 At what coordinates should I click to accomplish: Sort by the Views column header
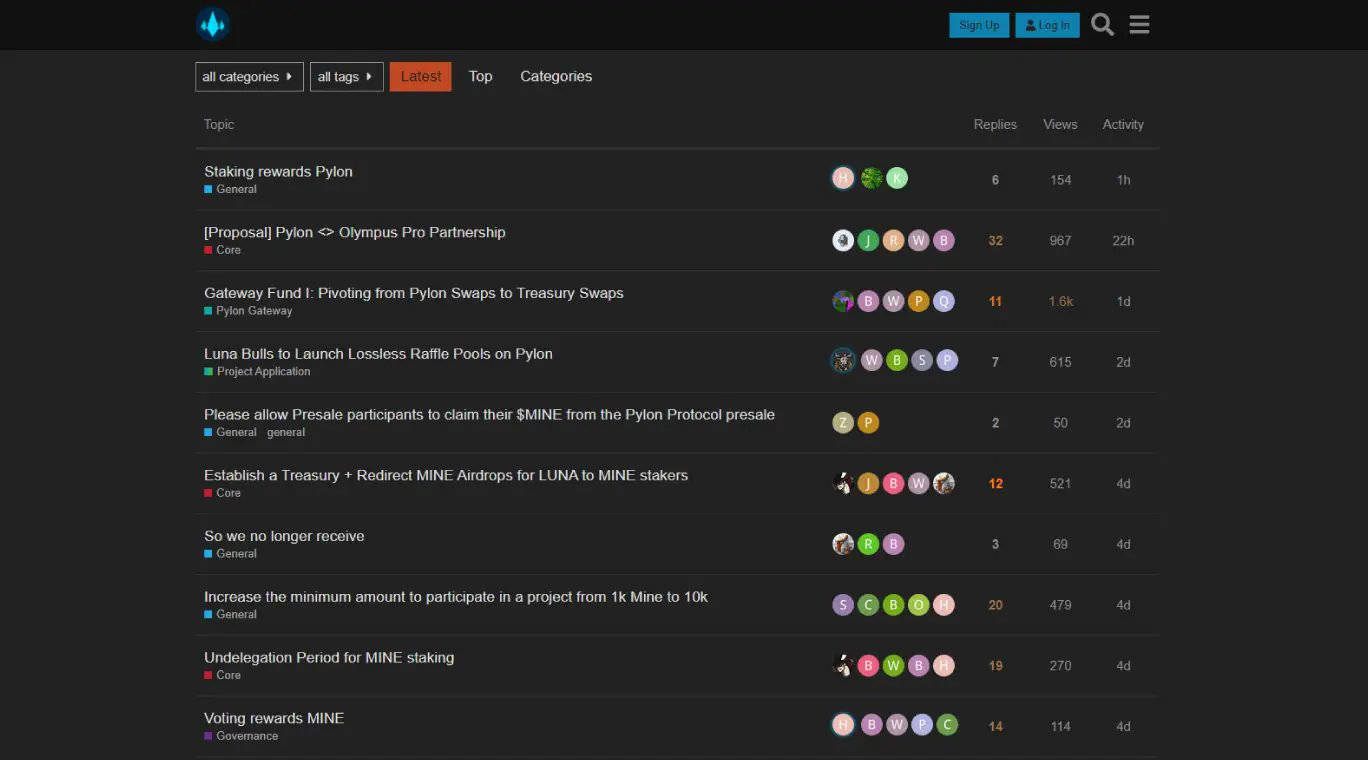coord(1060,124)
